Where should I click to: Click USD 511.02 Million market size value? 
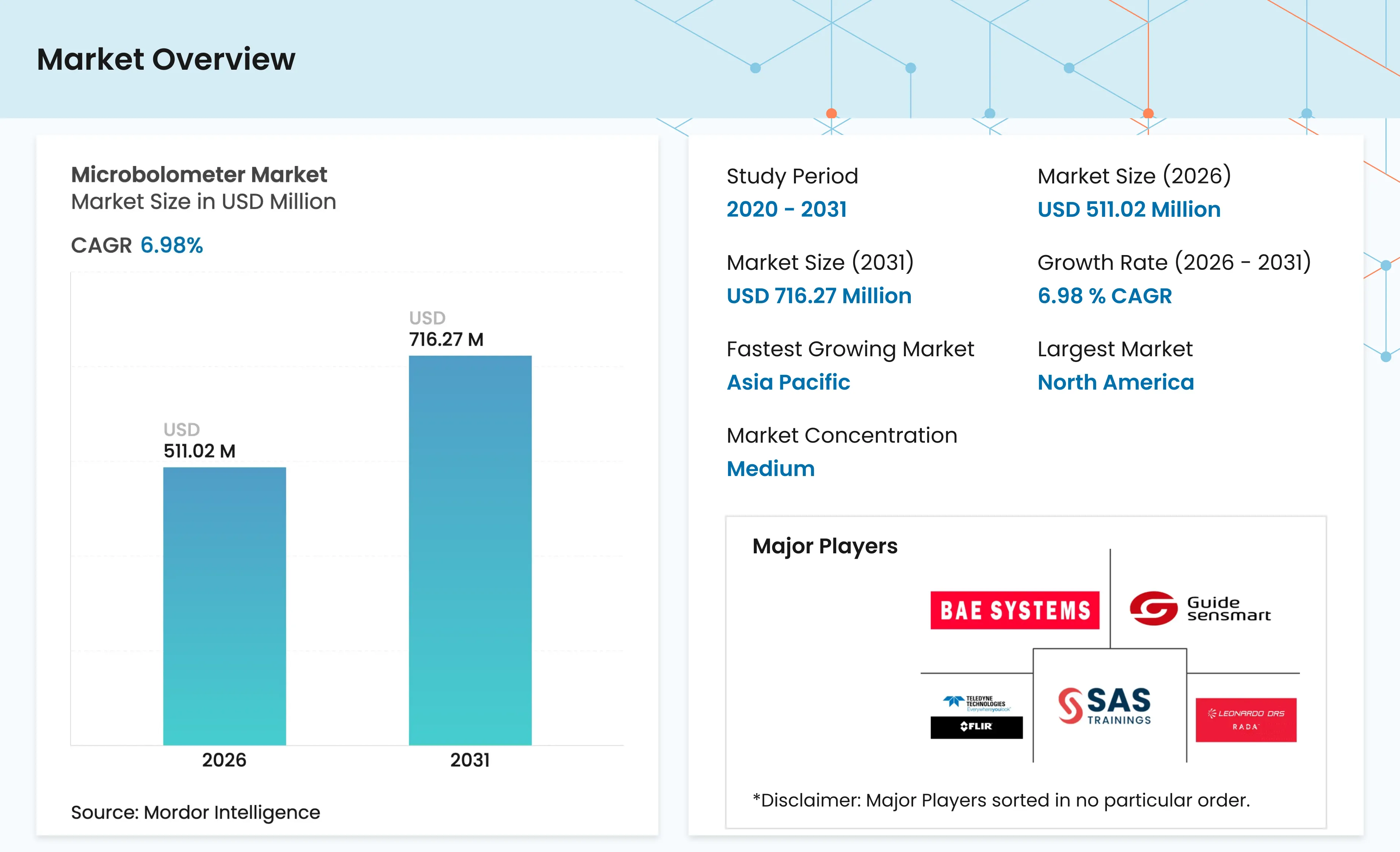tap(1128, 210)
